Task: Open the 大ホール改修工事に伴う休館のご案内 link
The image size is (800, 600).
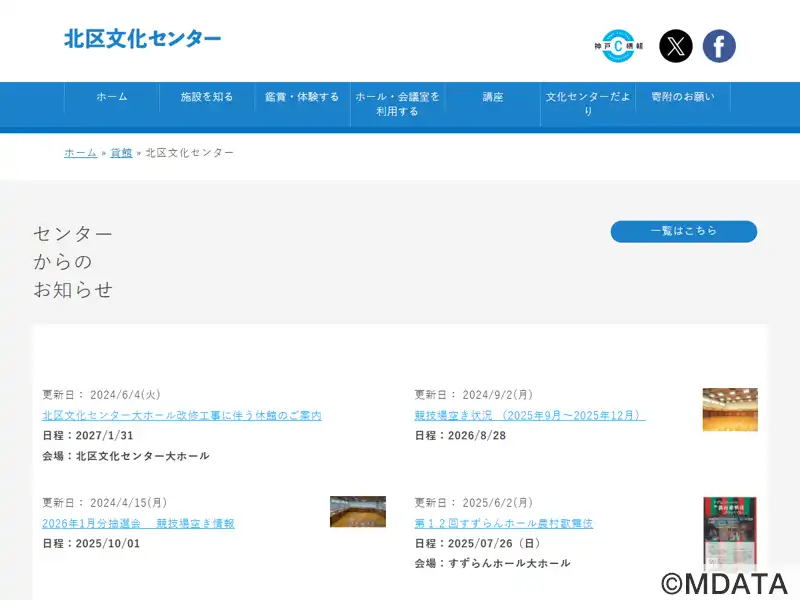Action: [x=182, y=415]
